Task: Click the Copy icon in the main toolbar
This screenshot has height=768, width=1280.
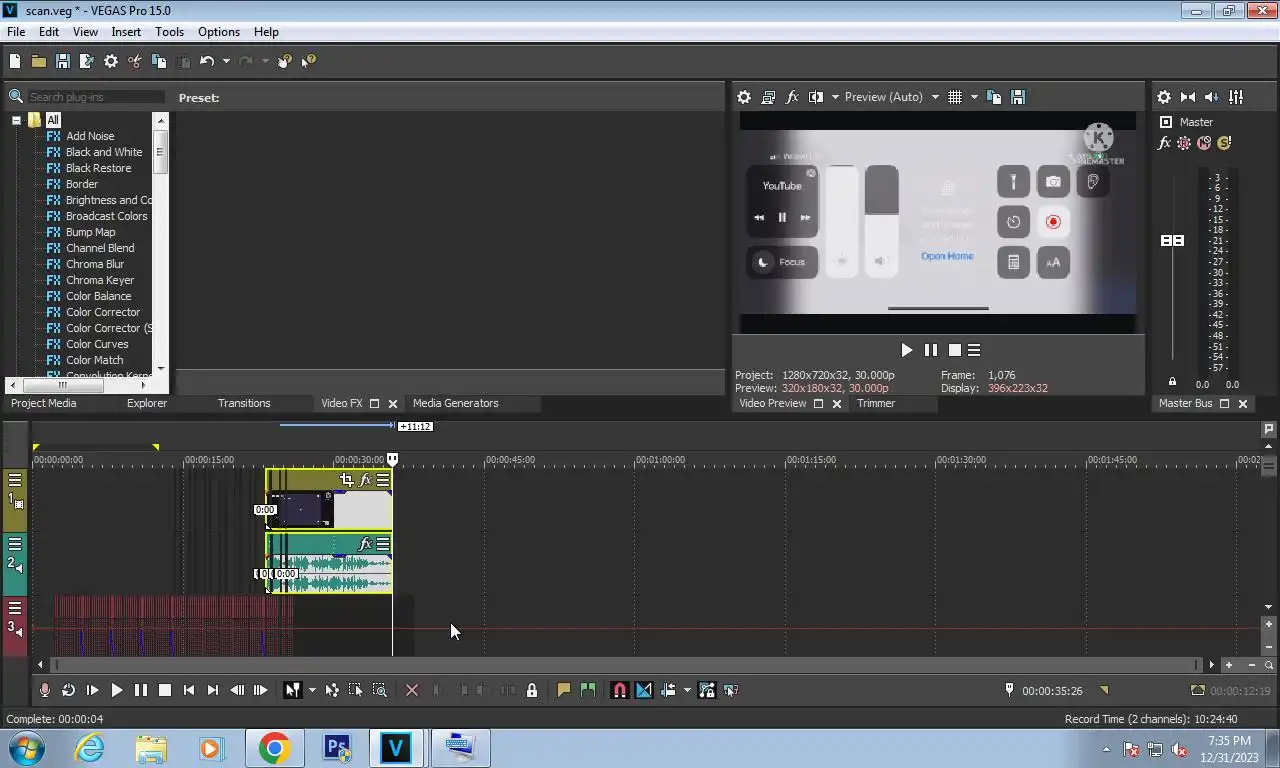Action: point(159,61)
